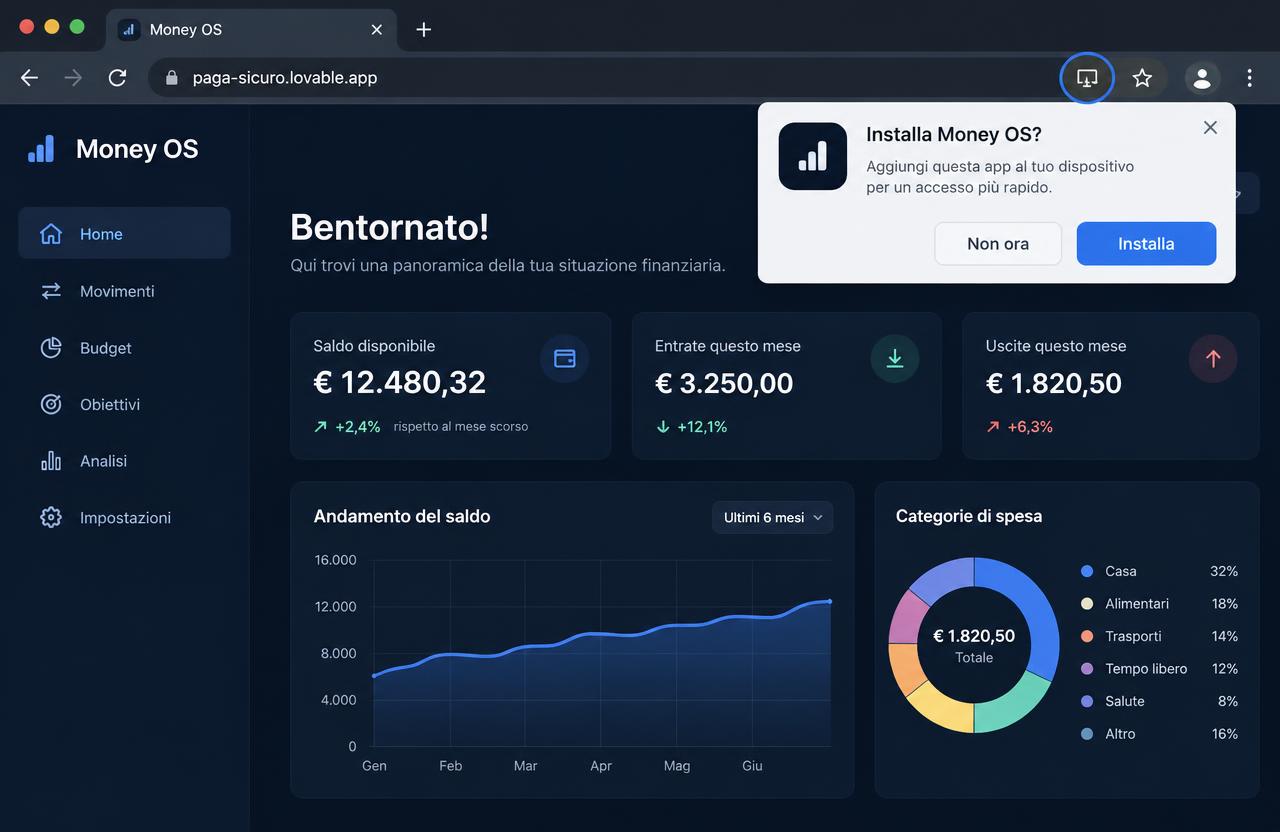Viewport: 1280px width, 832px height.
Task: Click the Installa button
Action: click(x=1146, y=244)
